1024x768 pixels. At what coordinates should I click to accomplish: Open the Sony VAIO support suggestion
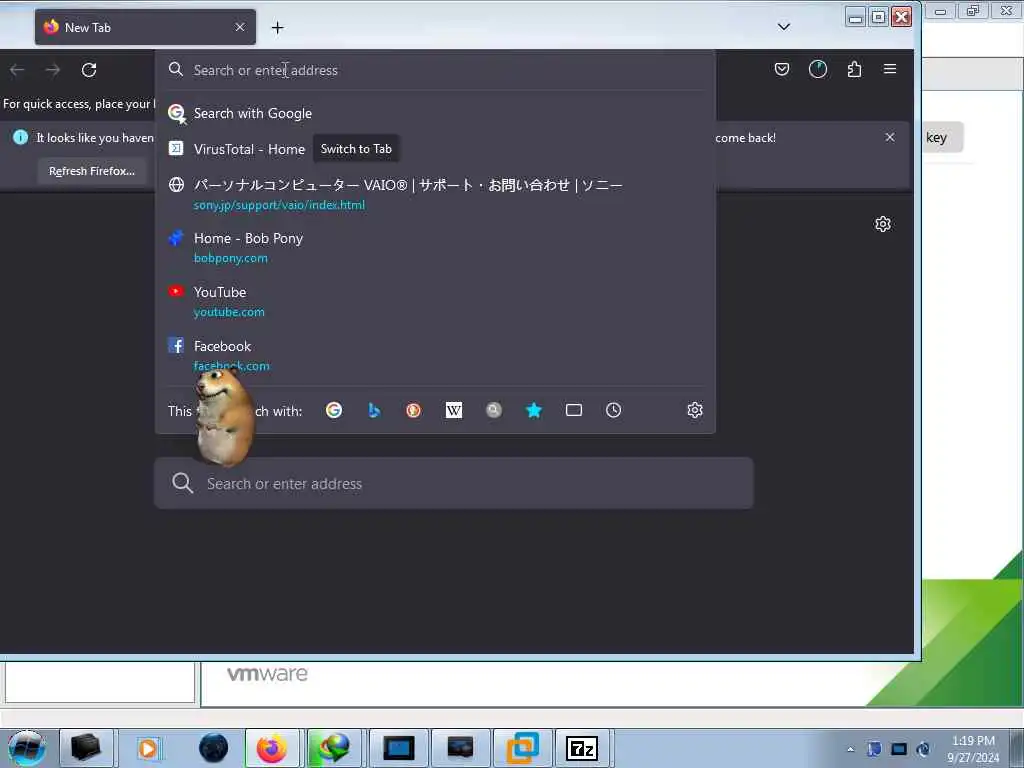[x=435, y=195]
